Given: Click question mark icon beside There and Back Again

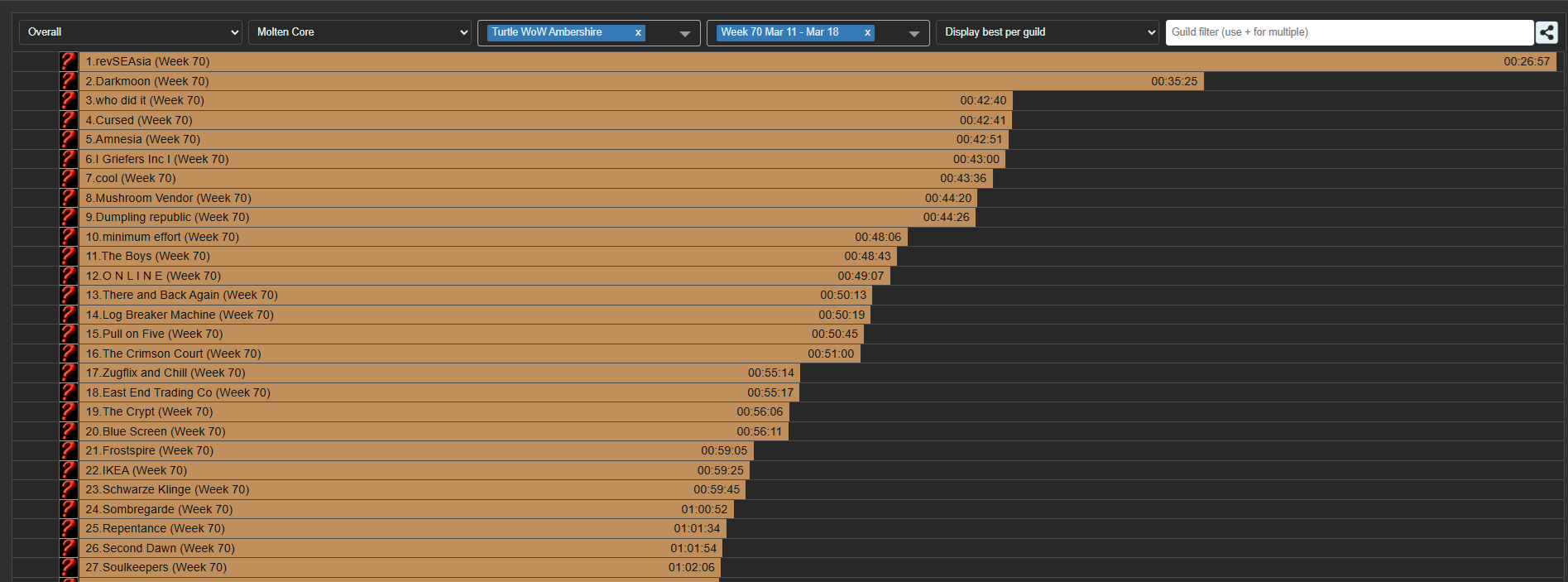Looking at the screenshot, I should [69, 295].
